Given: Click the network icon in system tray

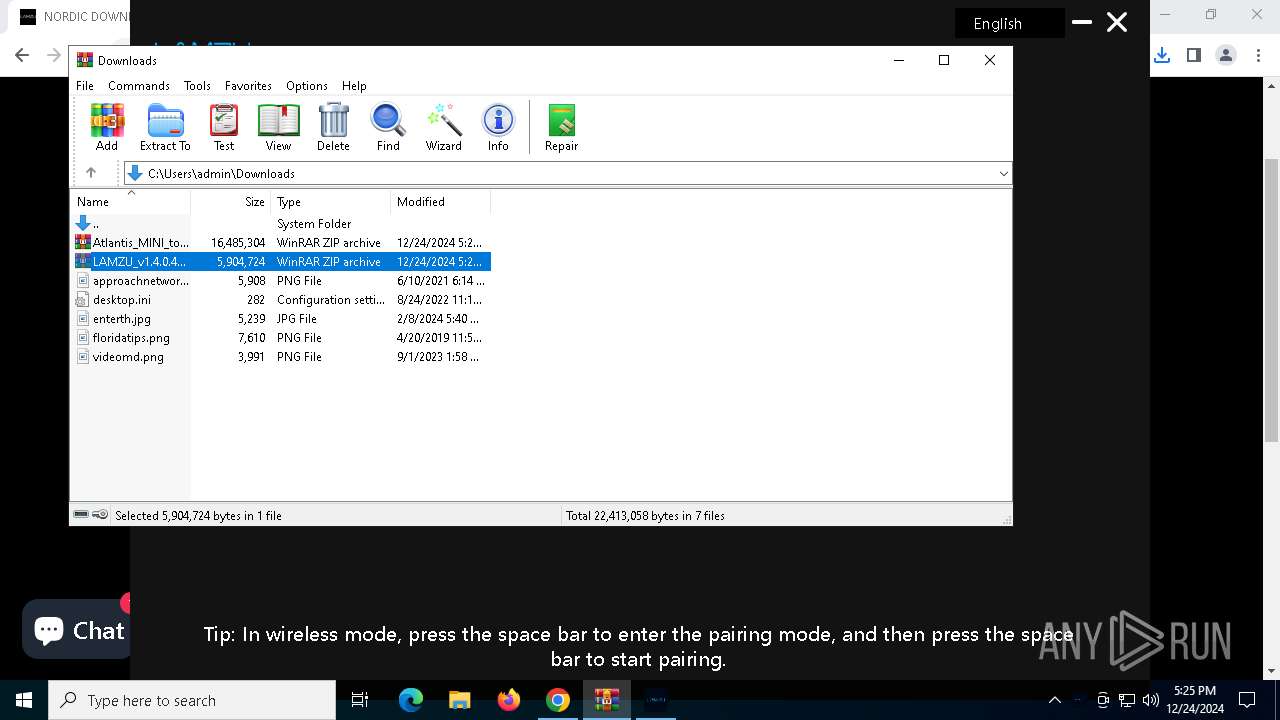Looking at the screenshot, I should 1127,700.
